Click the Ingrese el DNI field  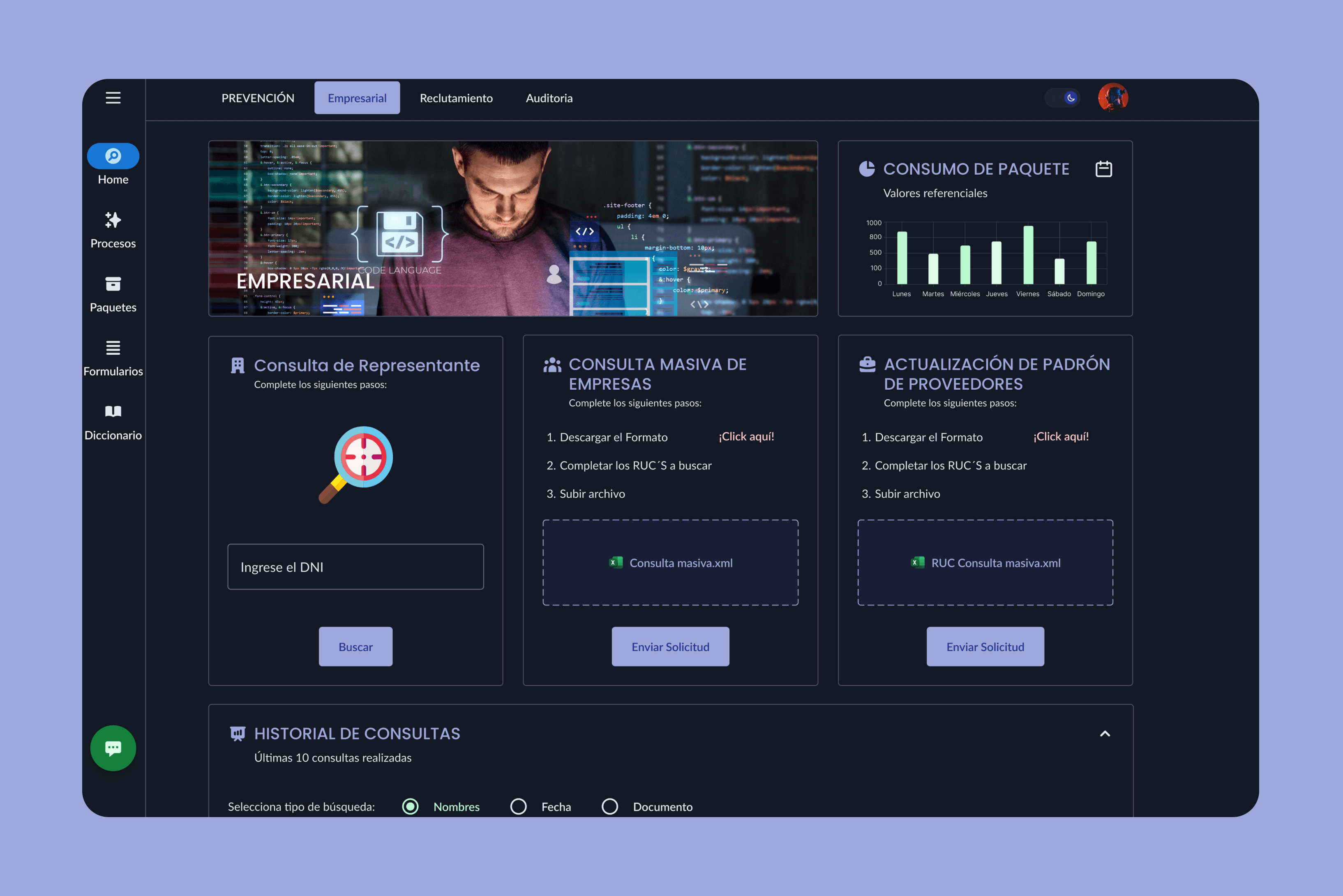(355, 567)
